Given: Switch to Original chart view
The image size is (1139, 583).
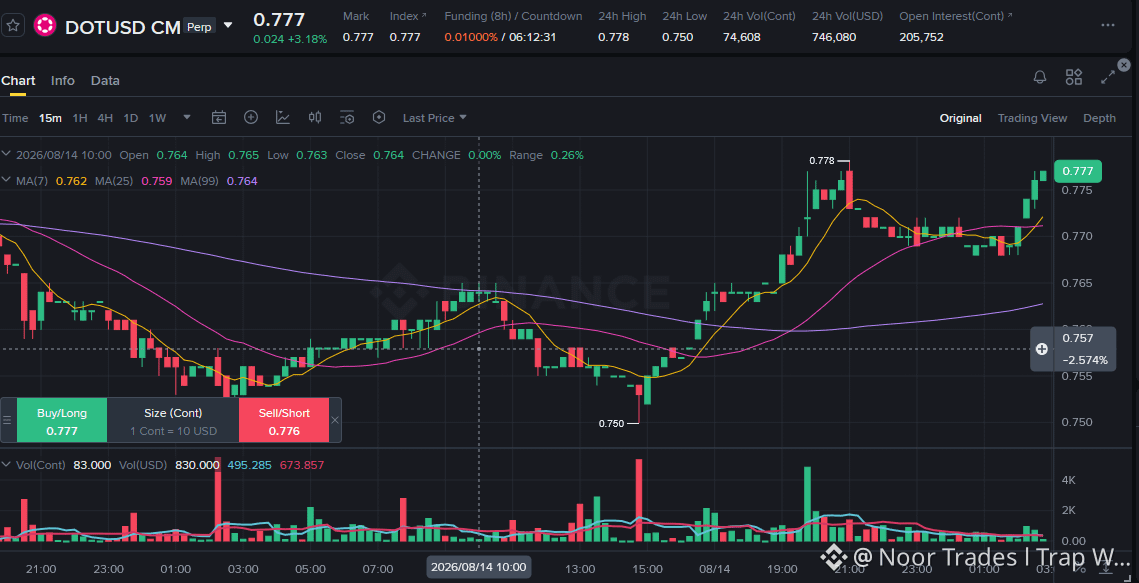Looking at the screenshot, I should pos(960,118).
